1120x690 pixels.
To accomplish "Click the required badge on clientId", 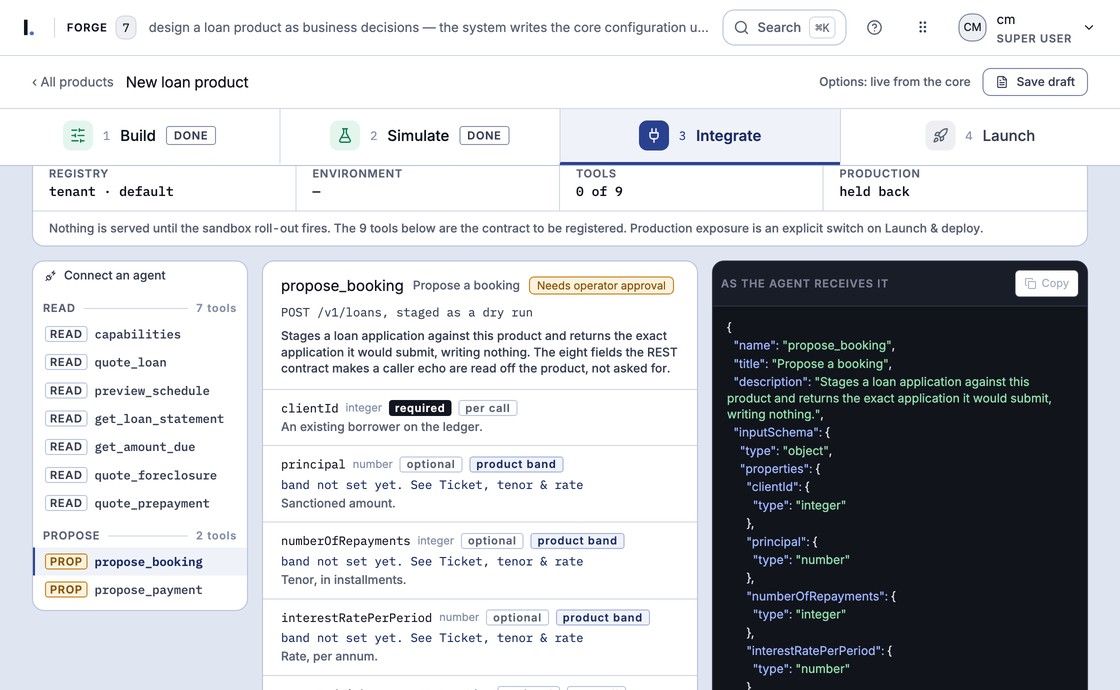I will [420, 408].
